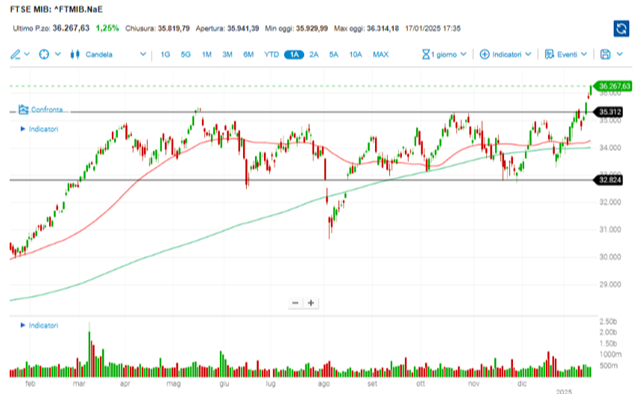Select the 2A time range
Screen dimensions: 636x394
[314, 54]
